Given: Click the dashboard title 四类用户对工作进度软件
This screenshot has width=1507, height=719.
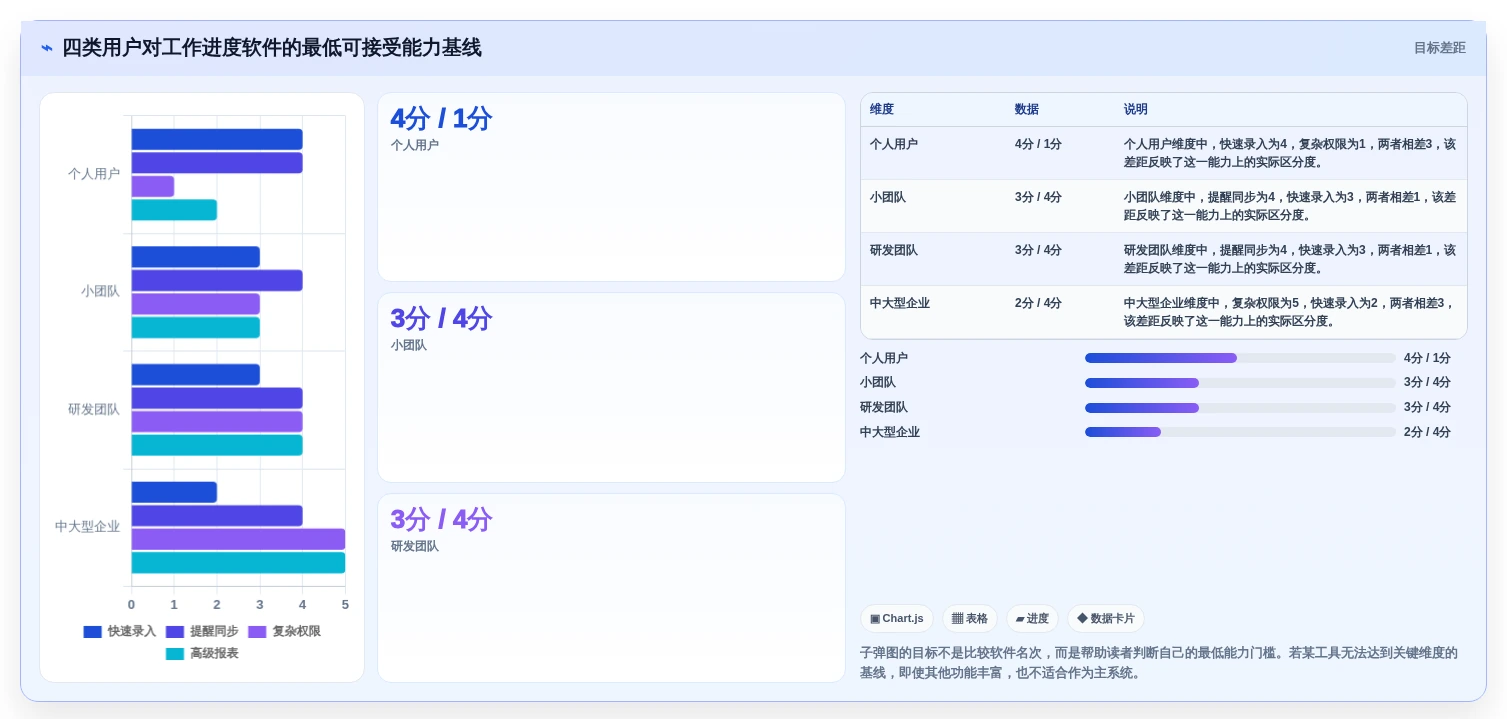Looking at the screenshot, I should coord(272,48).
